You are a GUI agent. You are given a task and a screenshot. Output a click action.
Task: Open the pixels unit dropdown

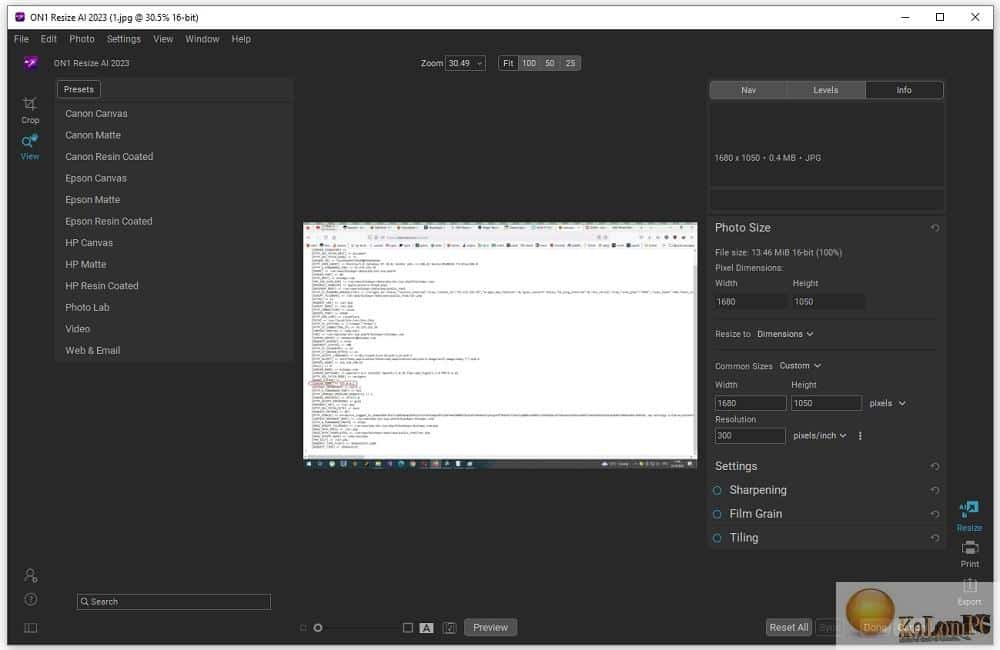click(x=887, y=403)
